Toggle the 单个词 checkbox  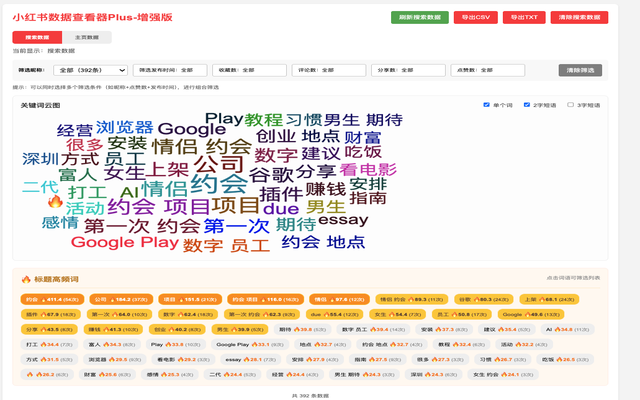[x=486, y=105]
